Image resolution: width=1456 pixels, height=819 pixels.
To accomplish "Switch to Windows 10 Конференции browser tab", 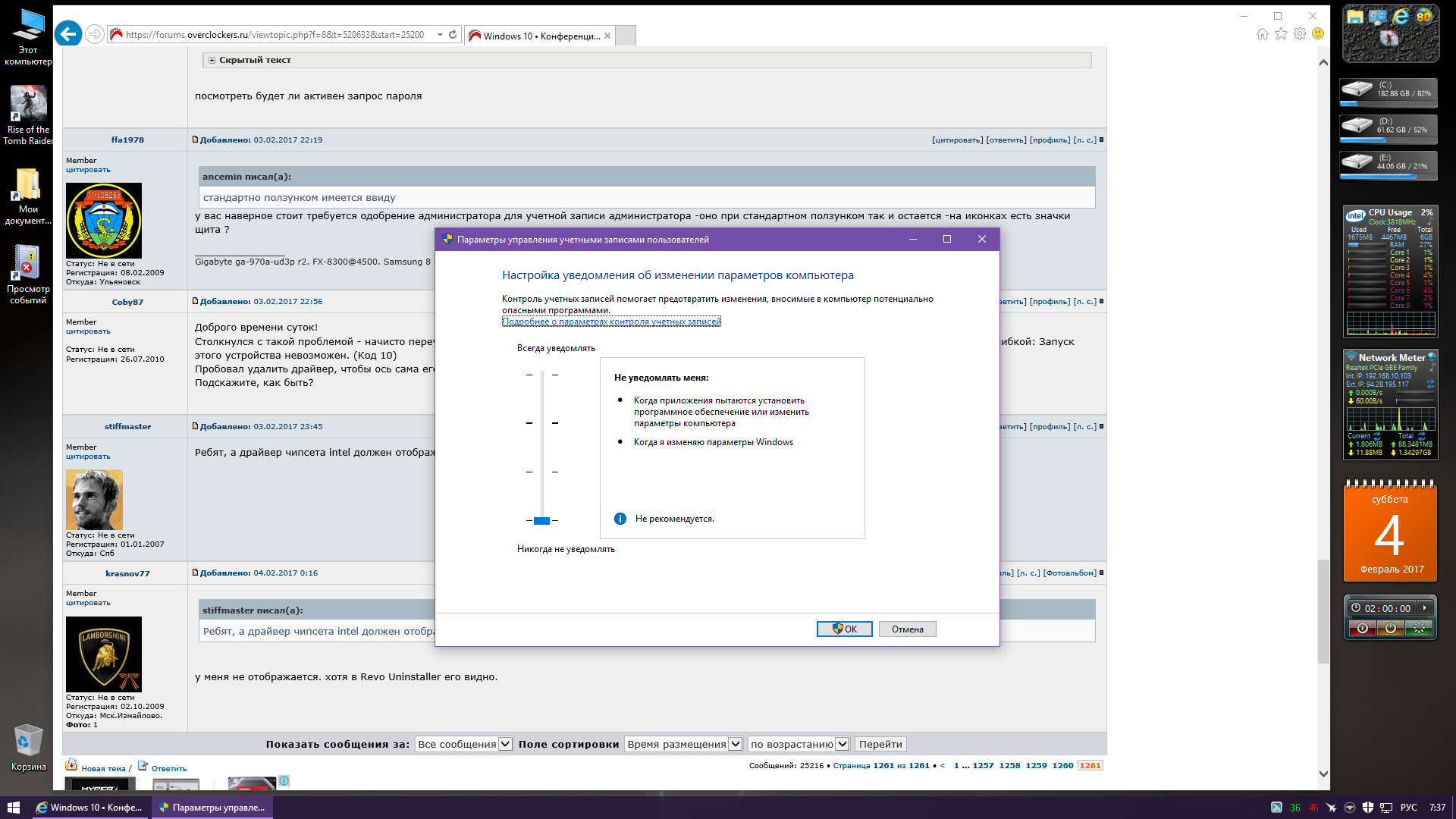I will [541, 36].
